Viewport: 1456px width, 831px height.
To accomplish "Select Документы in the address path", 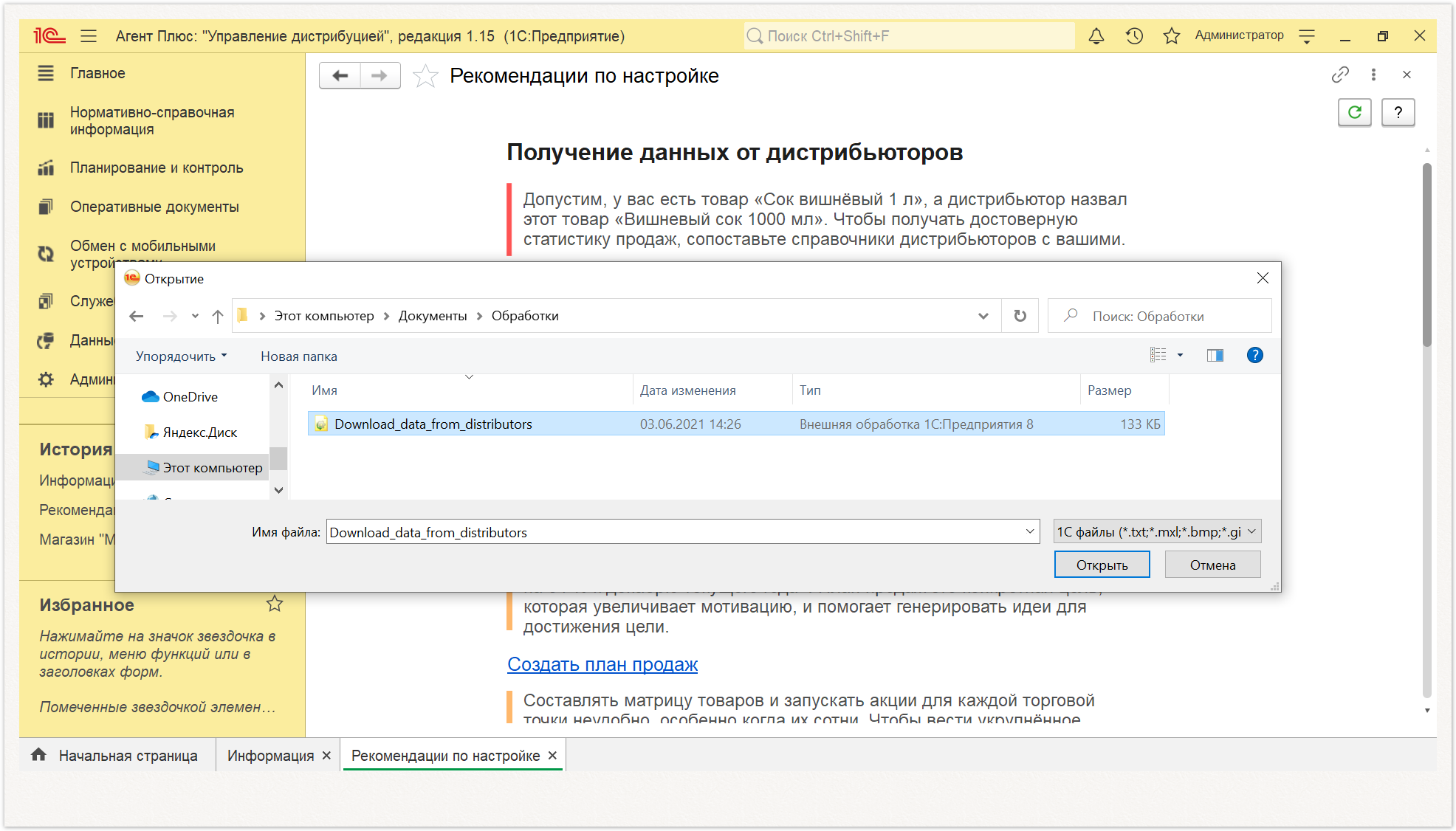I will tap(433, 316).
